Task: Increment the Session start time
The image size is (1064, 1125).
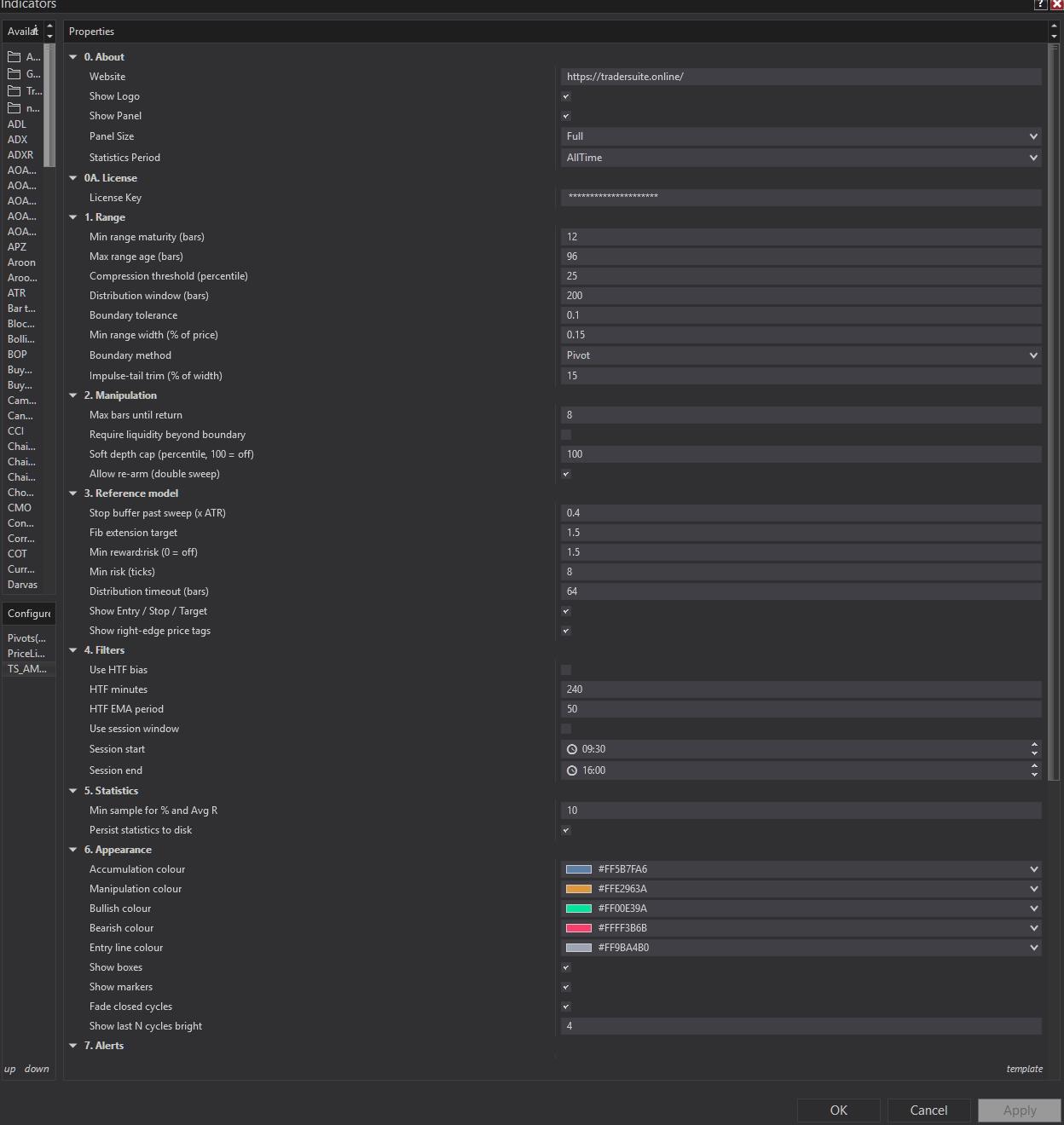Action: tap(1035, 745)
